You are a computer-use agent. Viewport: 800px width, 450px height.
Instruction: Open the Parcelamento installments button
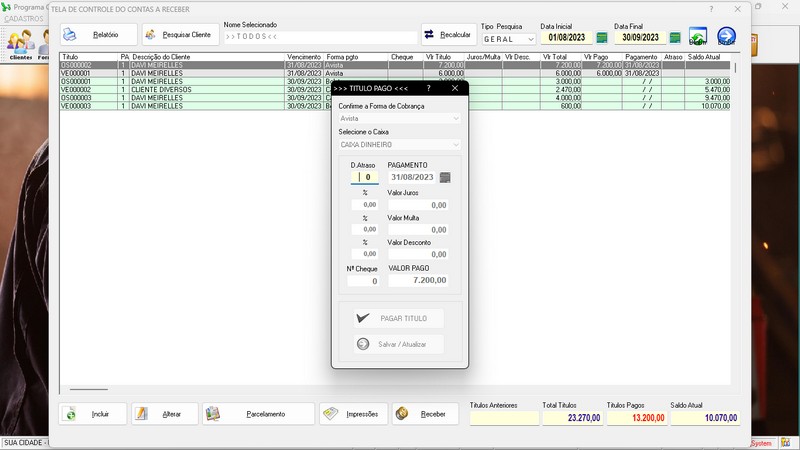click(x=259, y=414)
